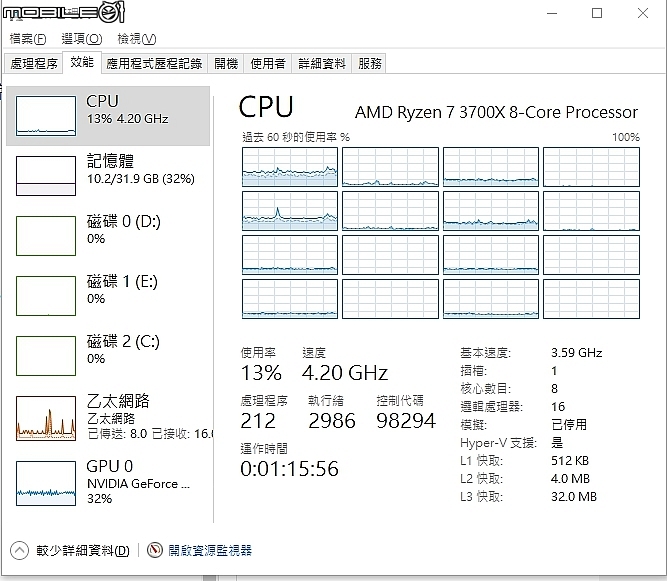
Task: Open the 檔案(F) menu
Action: pos(28,39)
